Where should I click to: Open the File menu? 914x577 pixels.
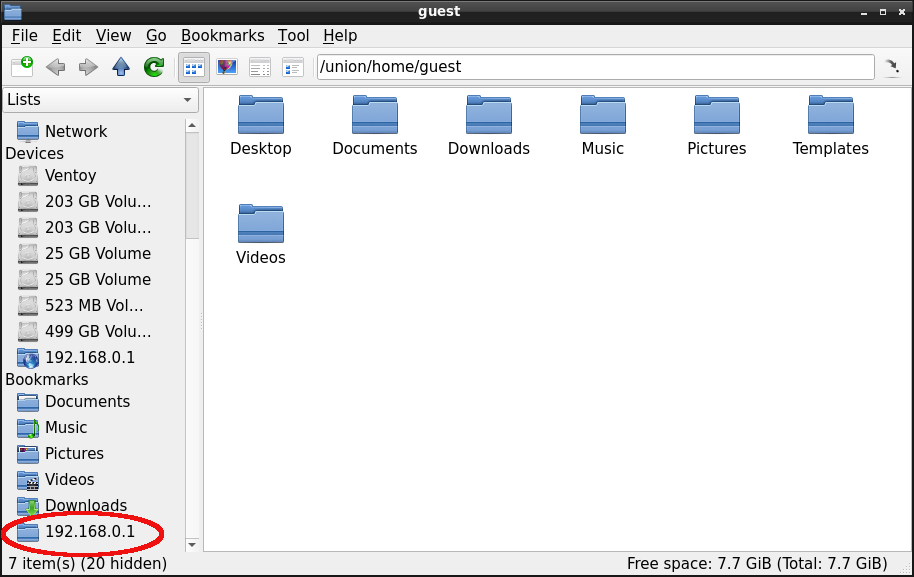(24, 36)
